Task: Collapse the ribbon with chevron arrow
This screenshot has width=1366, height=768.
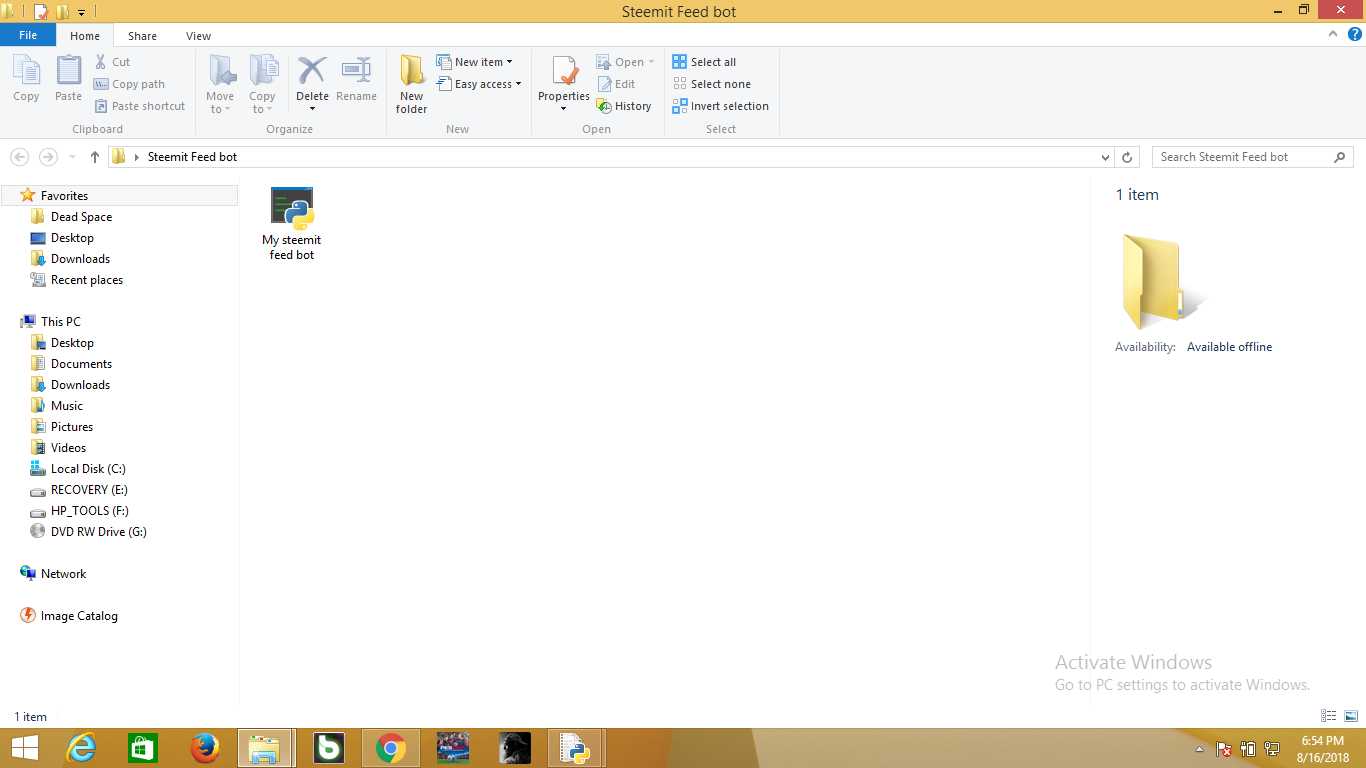Action: [x=1333, y=34]
